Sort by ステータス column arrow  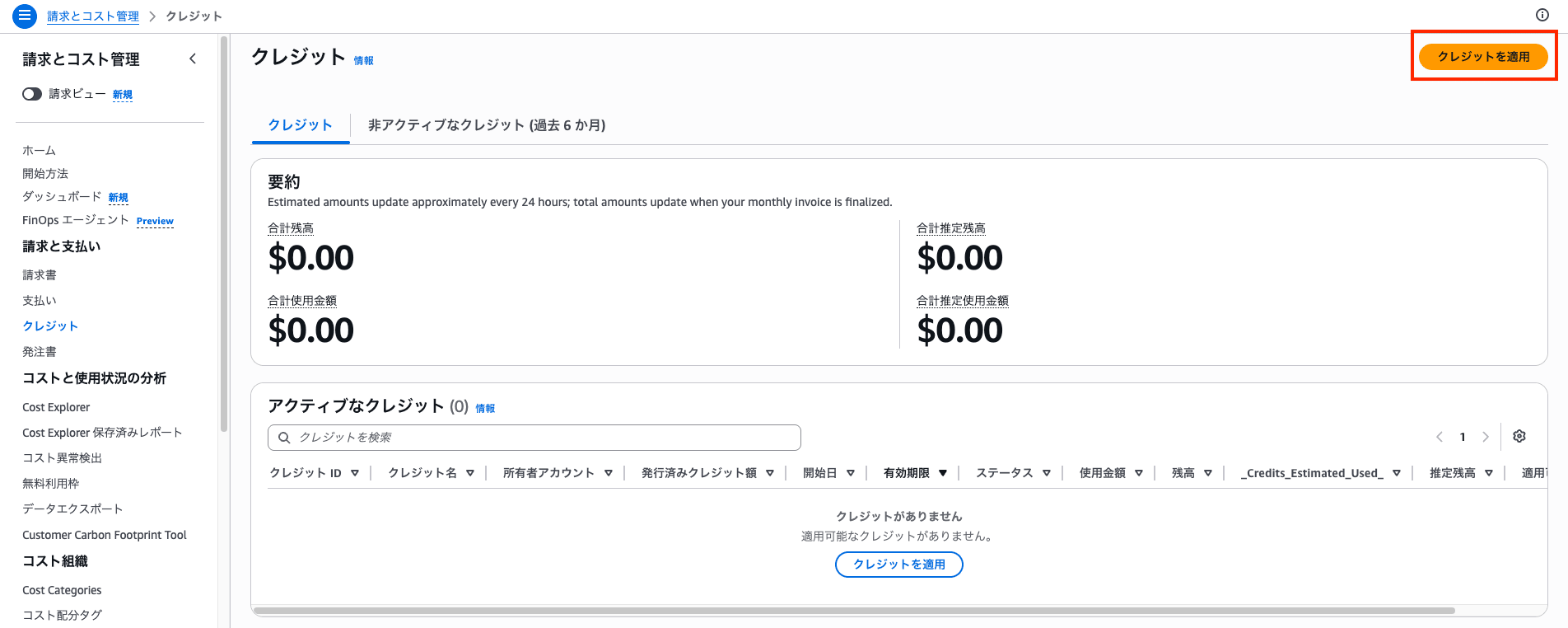click(x=1047, y=473)
